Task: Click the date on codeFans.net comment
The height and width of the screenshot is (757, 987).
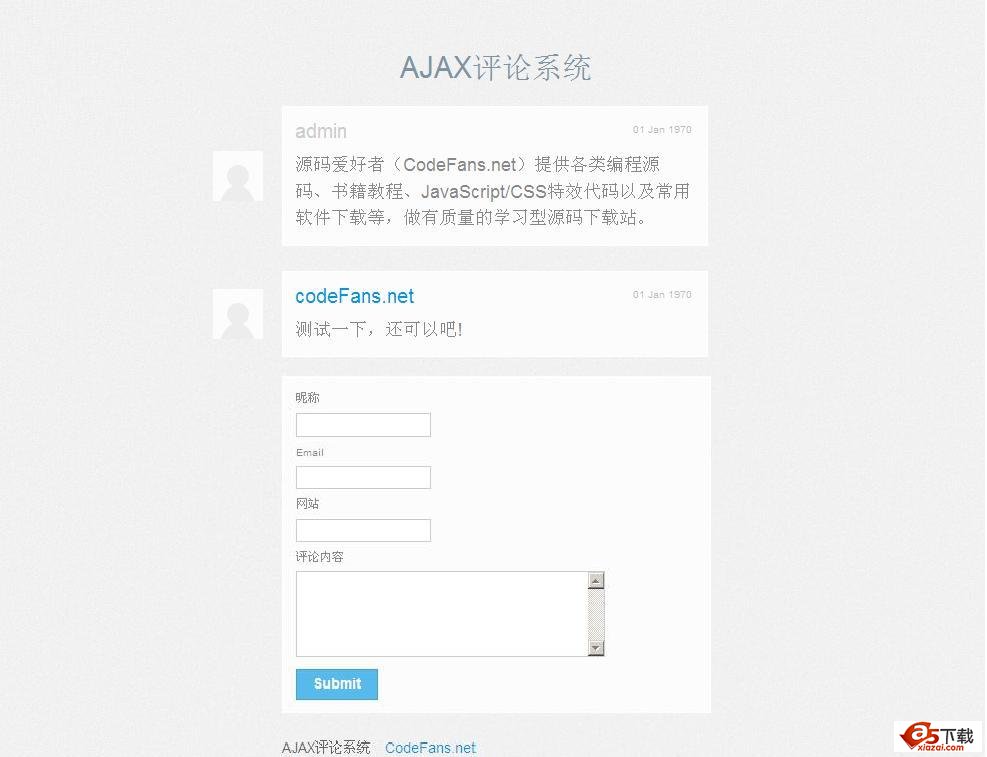Action: (662, 294)
